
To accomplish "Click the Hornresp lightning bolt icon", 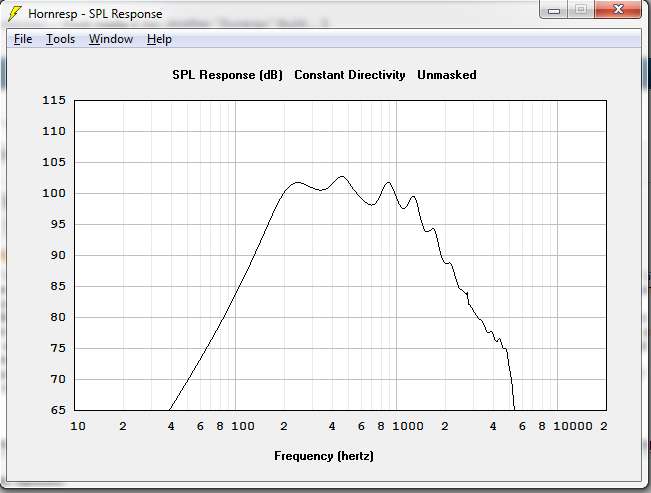I will pyautogui.click(x=15, y=14).
